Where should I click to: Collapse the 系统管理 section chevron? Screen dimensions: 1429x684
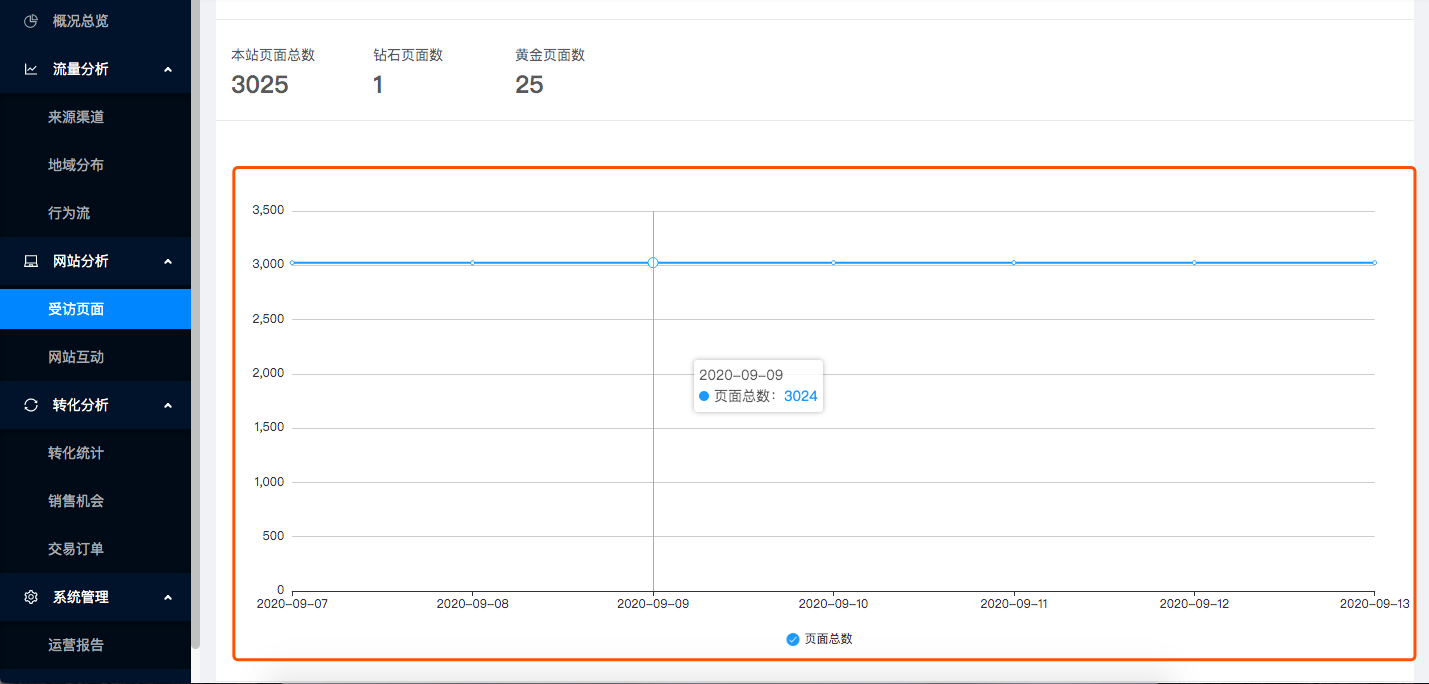(x=168, y=597)
